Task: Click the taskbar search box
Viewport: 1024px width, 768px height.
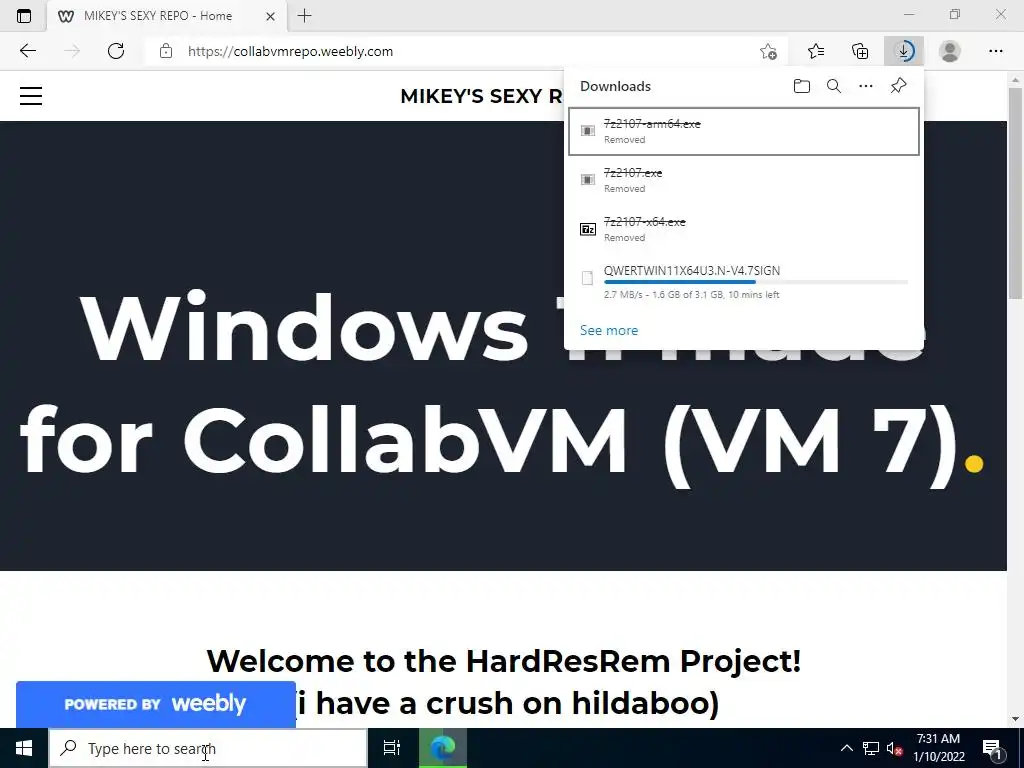Action: (208, 748)
